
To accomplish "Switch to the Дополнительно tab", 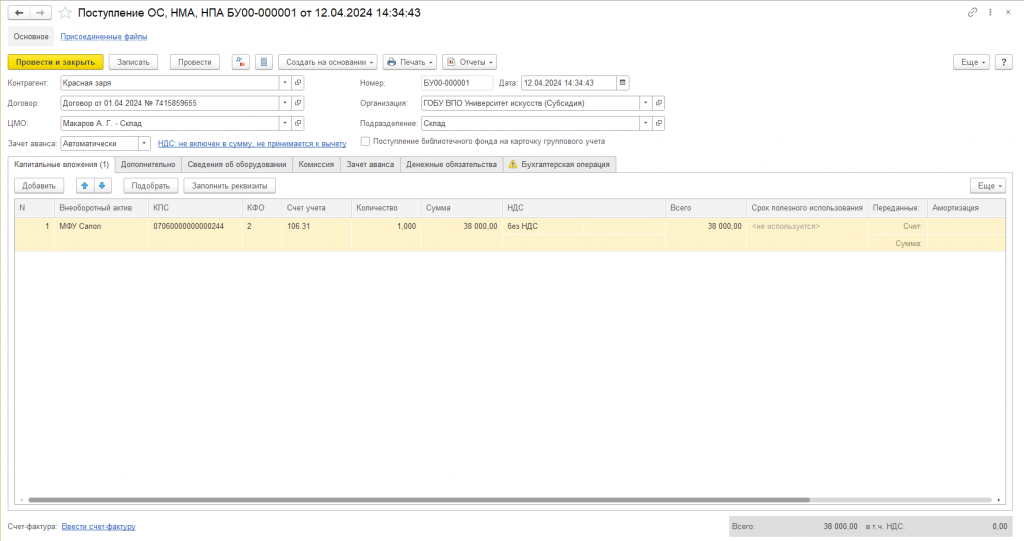I will tap(148, 165).
